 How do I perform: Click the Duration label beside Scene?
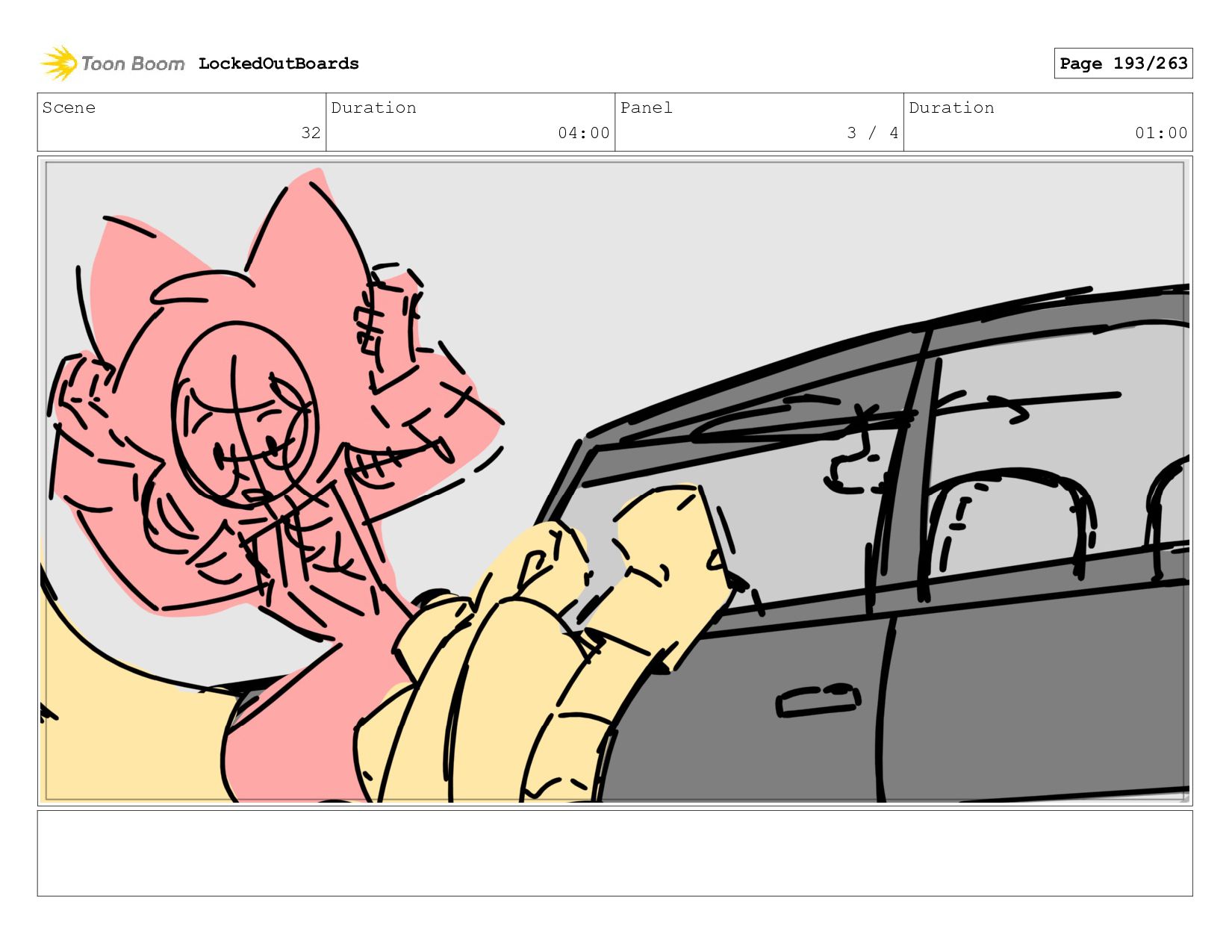(x=373, y=108)
